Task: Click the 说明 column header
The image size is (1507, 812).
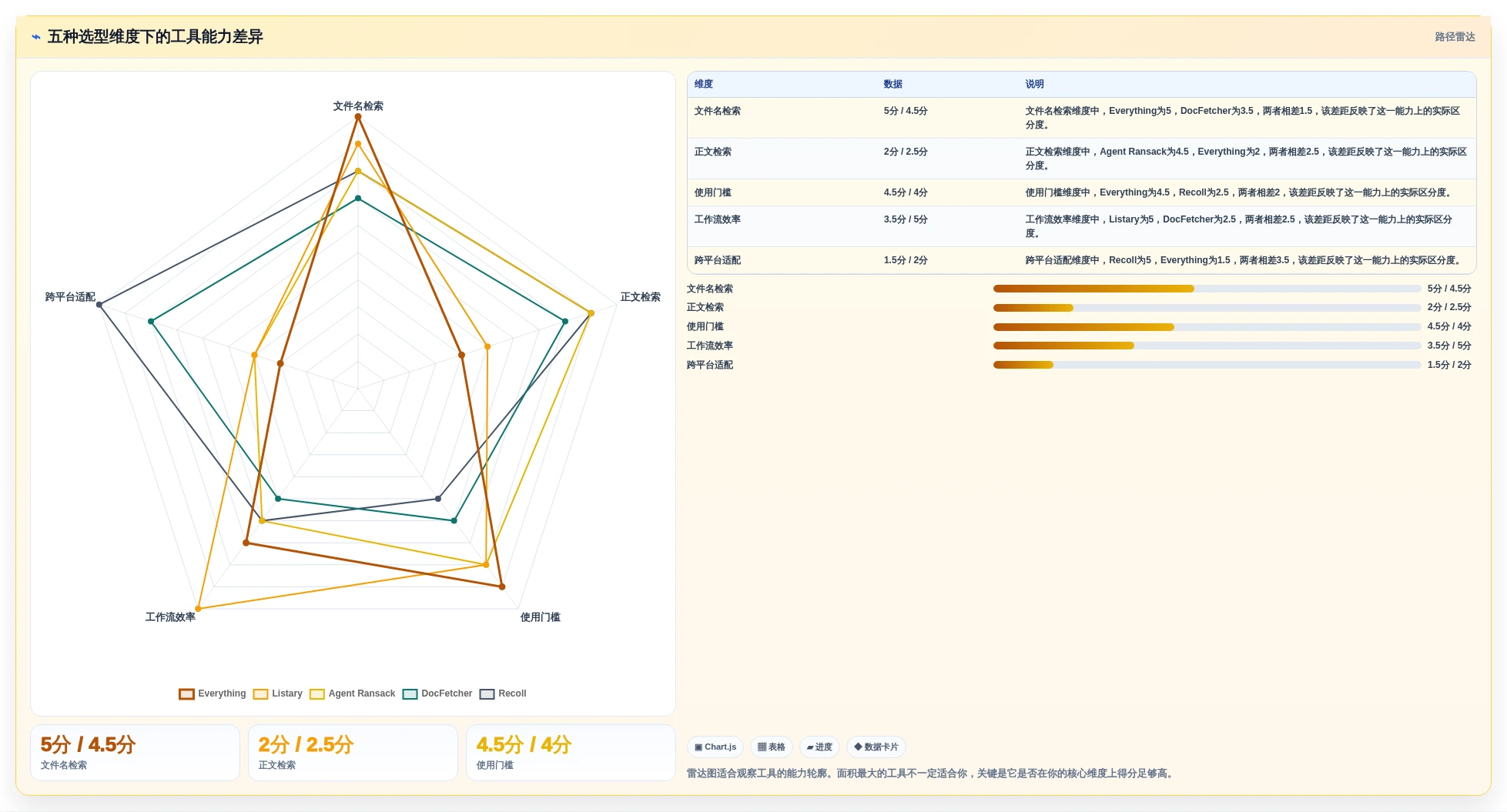Action: click(1035, 84)
